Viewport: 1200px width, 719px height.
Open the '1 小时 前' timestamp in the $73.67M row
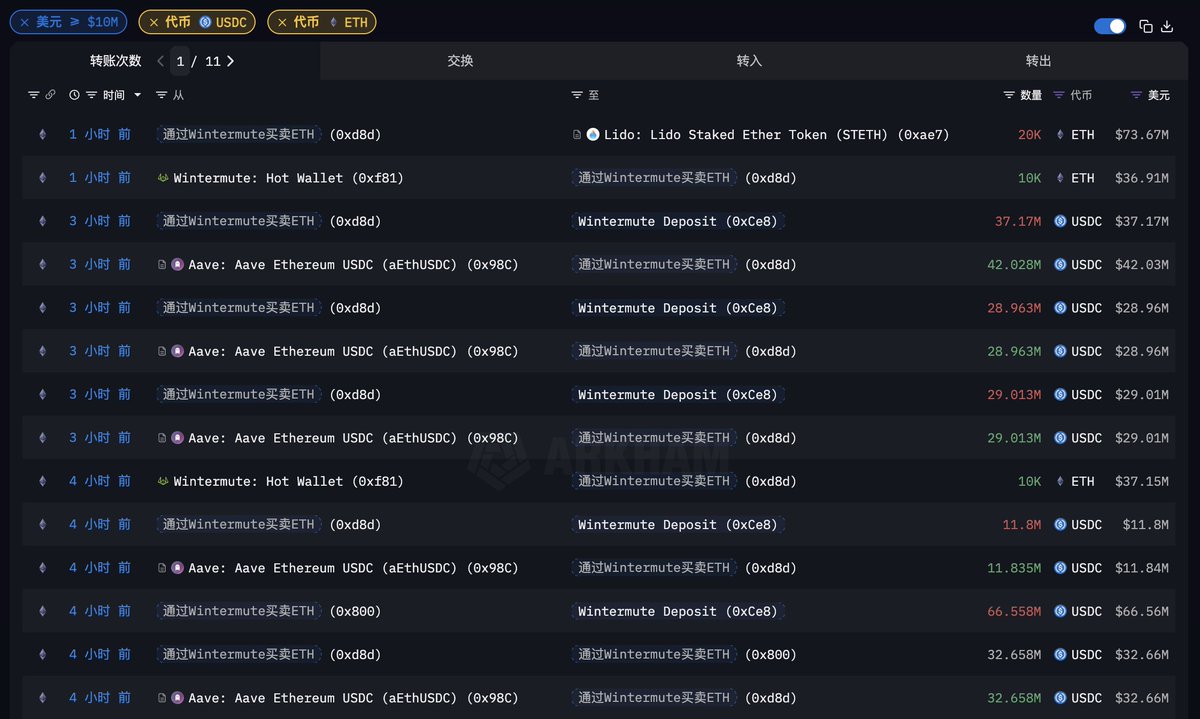[x=100, y=135]
